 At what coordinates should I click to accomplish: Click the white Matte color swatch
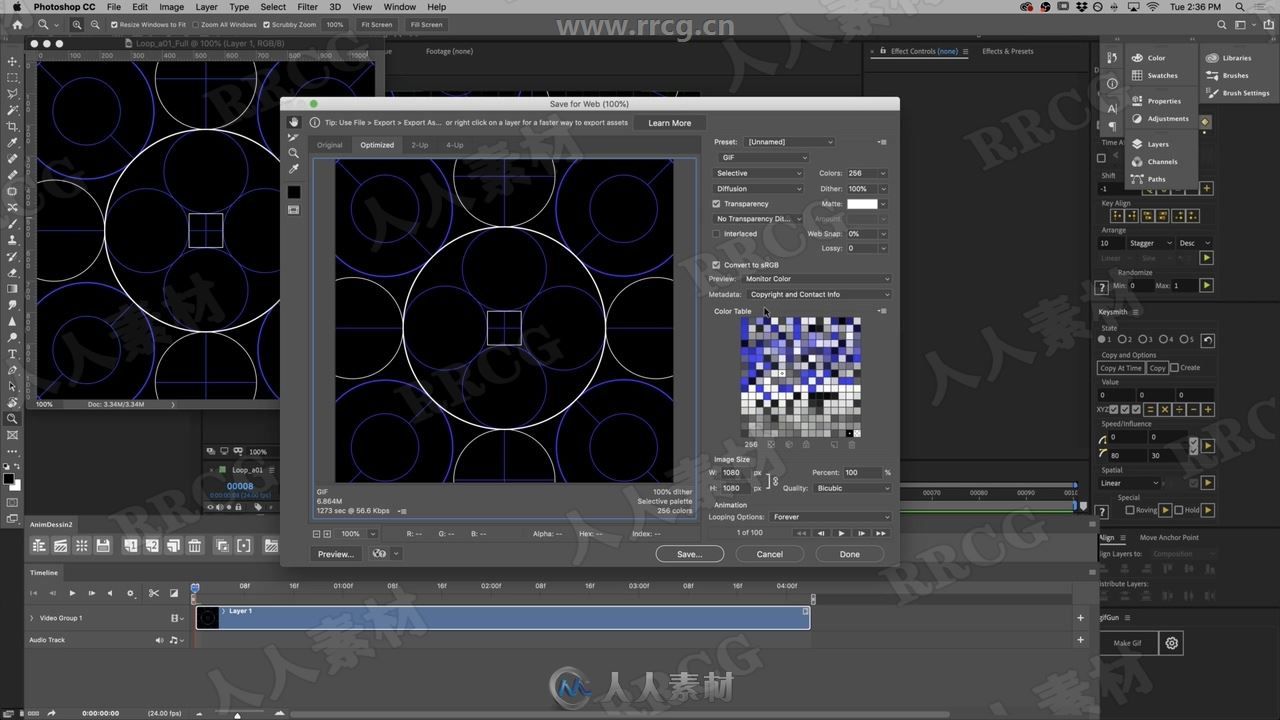coord(862,204)
